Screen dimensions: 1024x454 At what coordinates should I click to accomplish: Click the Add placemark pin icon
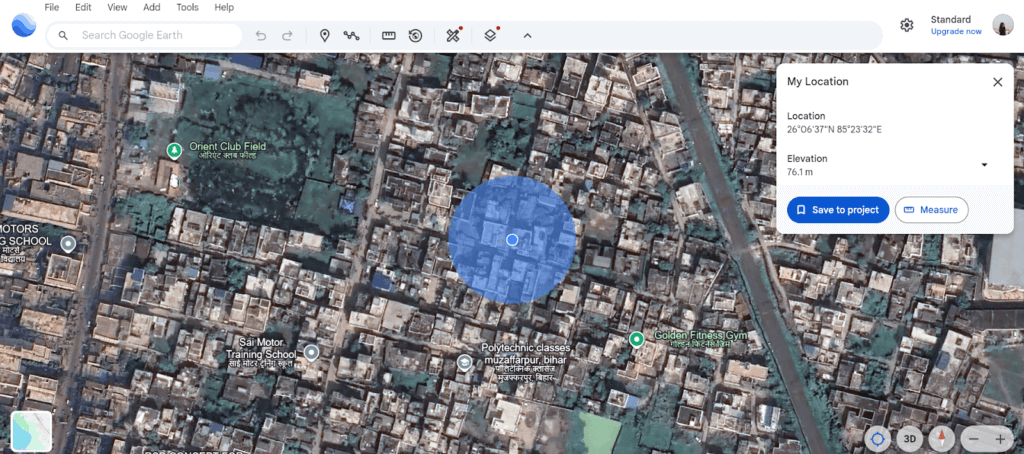(324, 35)
